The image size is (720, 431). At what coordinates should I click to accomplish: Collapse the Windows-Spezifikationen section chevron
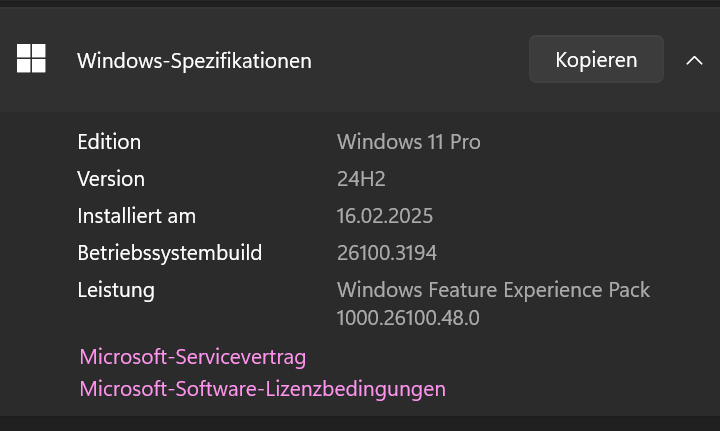694,60
